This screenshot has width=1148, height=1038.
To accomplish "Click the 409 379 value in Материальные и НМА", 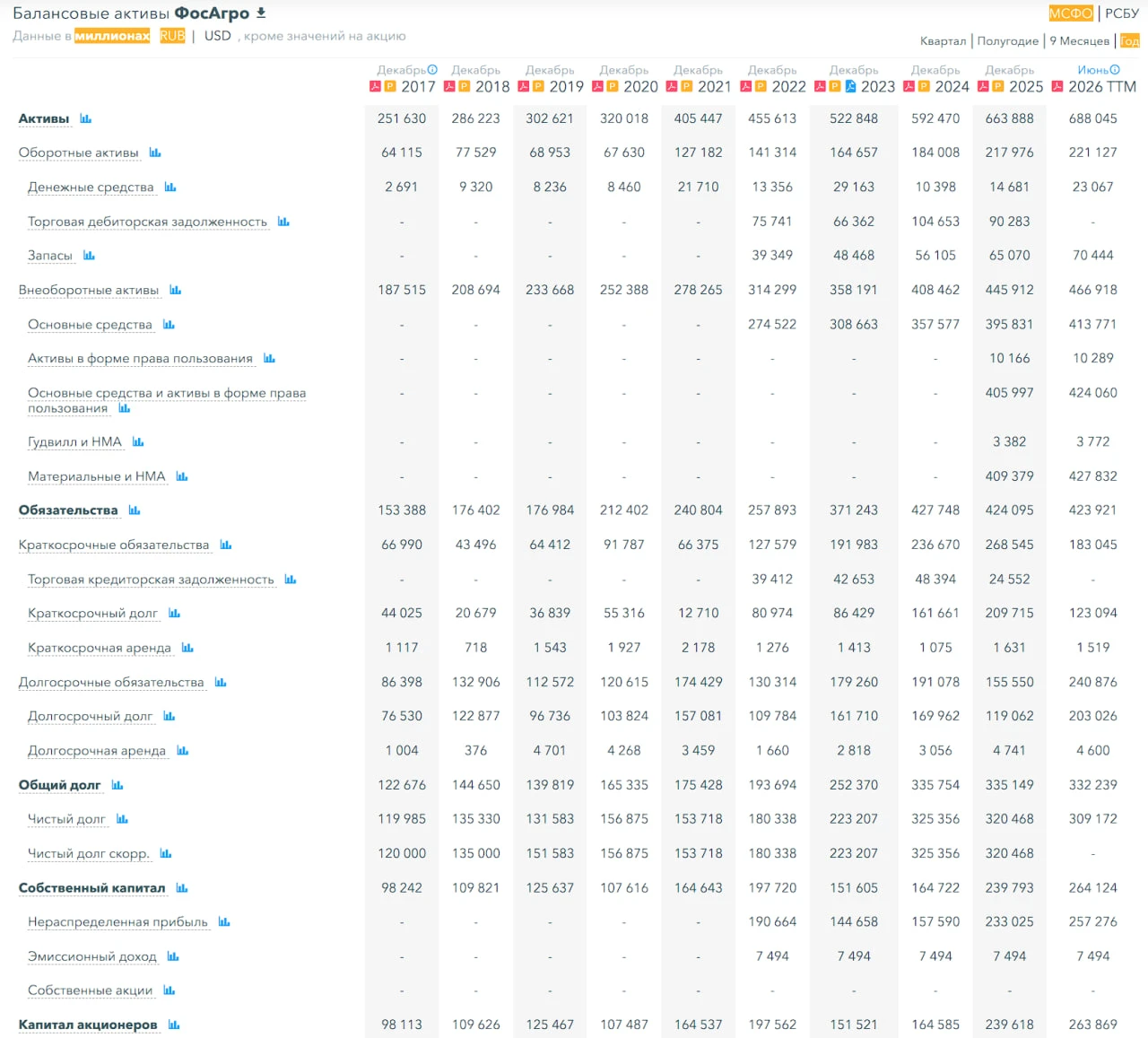I will click(x=1010, y=476).
